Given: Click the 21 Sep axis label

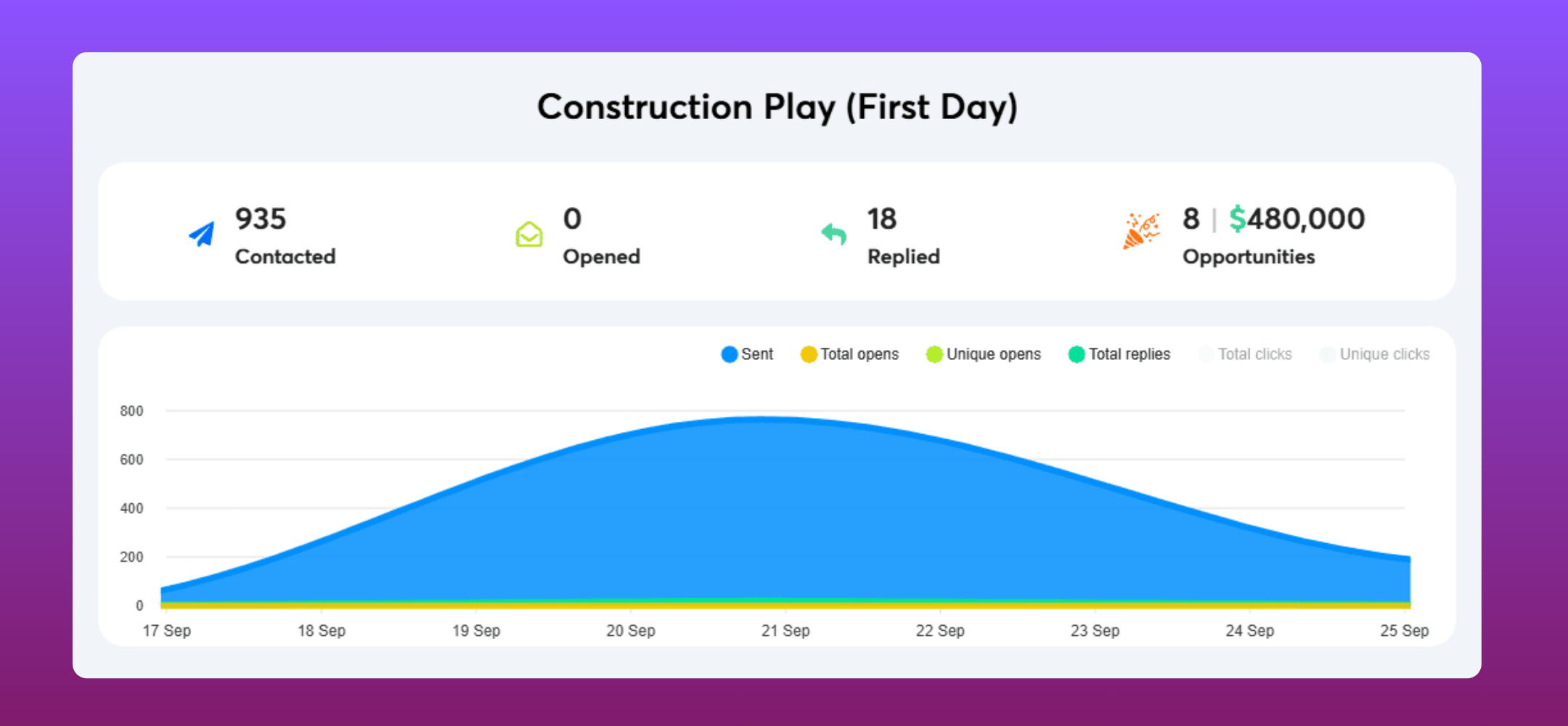Looking at the screenshot, I should (x=785, y=630).
